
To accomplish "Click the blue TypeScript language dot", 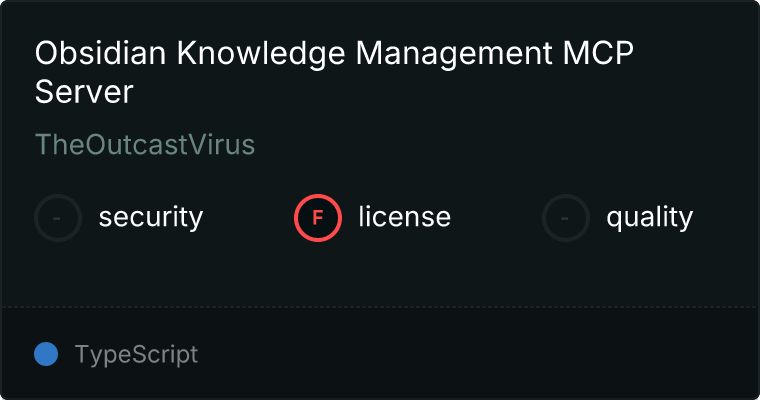I will [46, 354].
